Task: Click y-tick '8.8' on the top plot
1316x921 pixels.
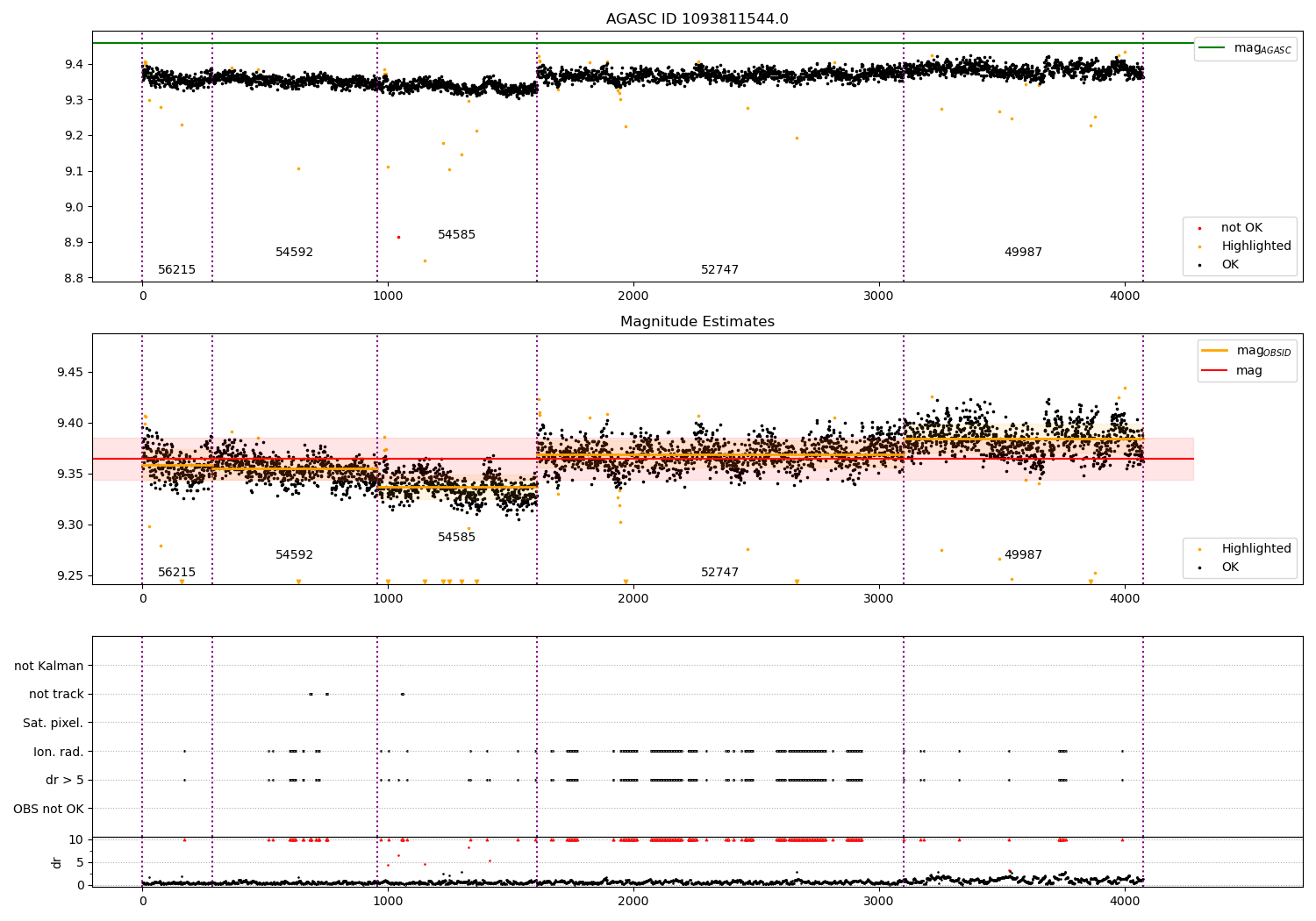Action: pyautogui.click(x=75, y=278)
